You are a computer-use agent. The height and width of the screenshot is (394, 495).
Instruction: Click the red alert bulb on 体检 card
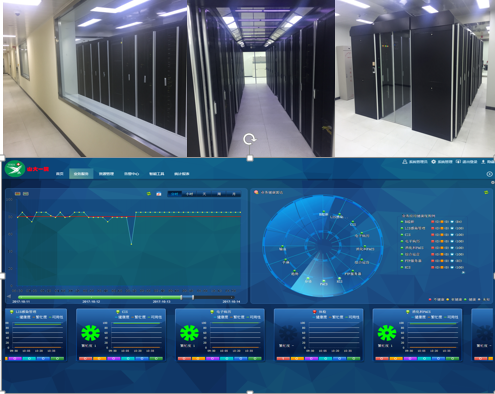click(314, 312)
